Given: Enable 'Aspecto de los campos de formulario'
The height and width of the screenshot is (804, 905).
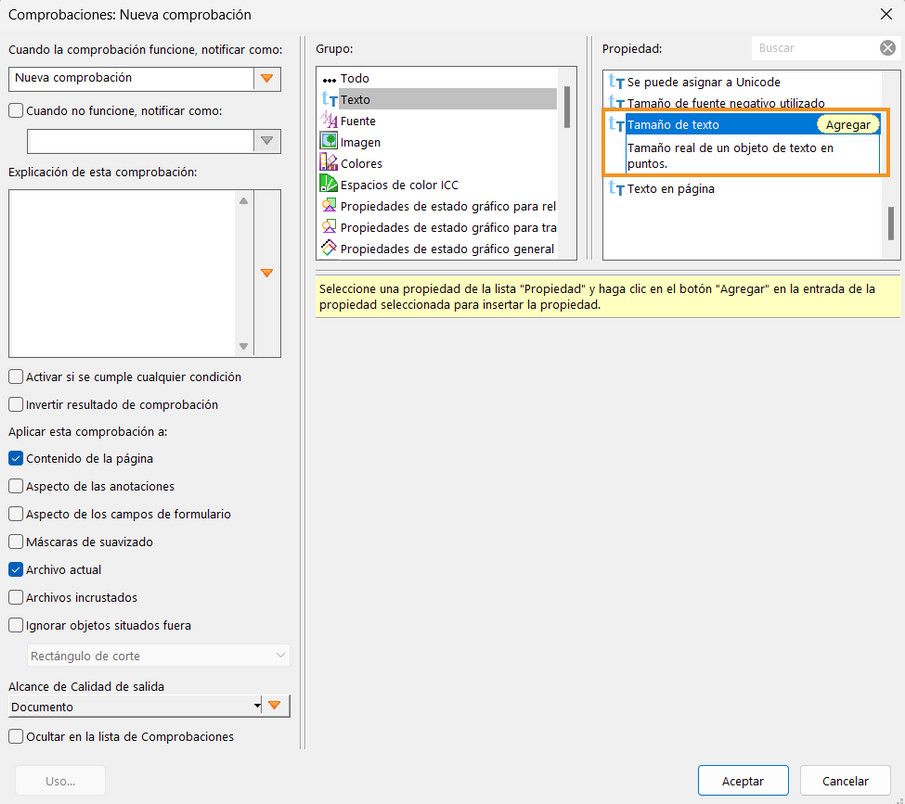Looking at the screenshot, I should [16, 514].
